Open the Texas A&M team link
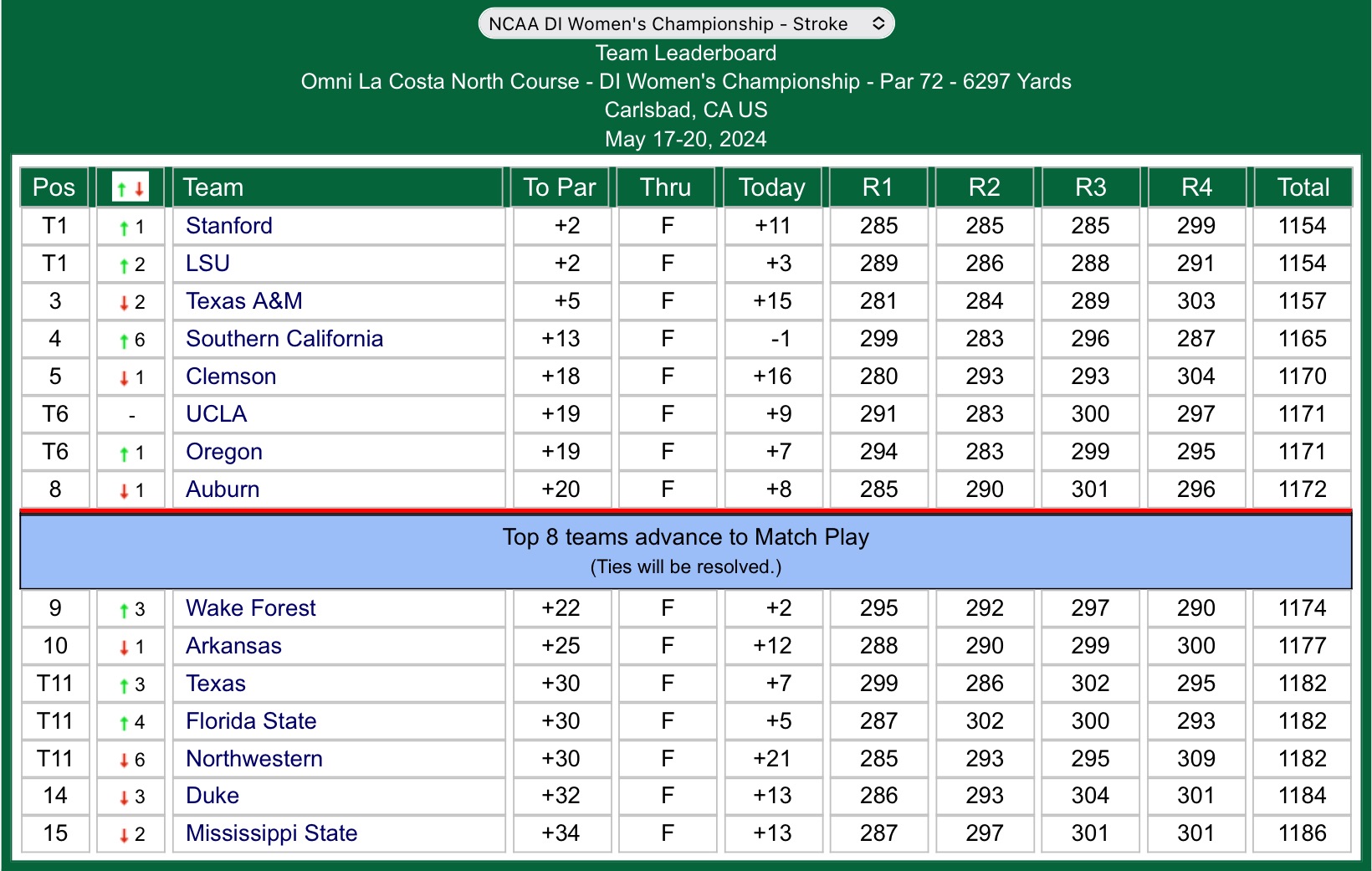 (244, 301)
